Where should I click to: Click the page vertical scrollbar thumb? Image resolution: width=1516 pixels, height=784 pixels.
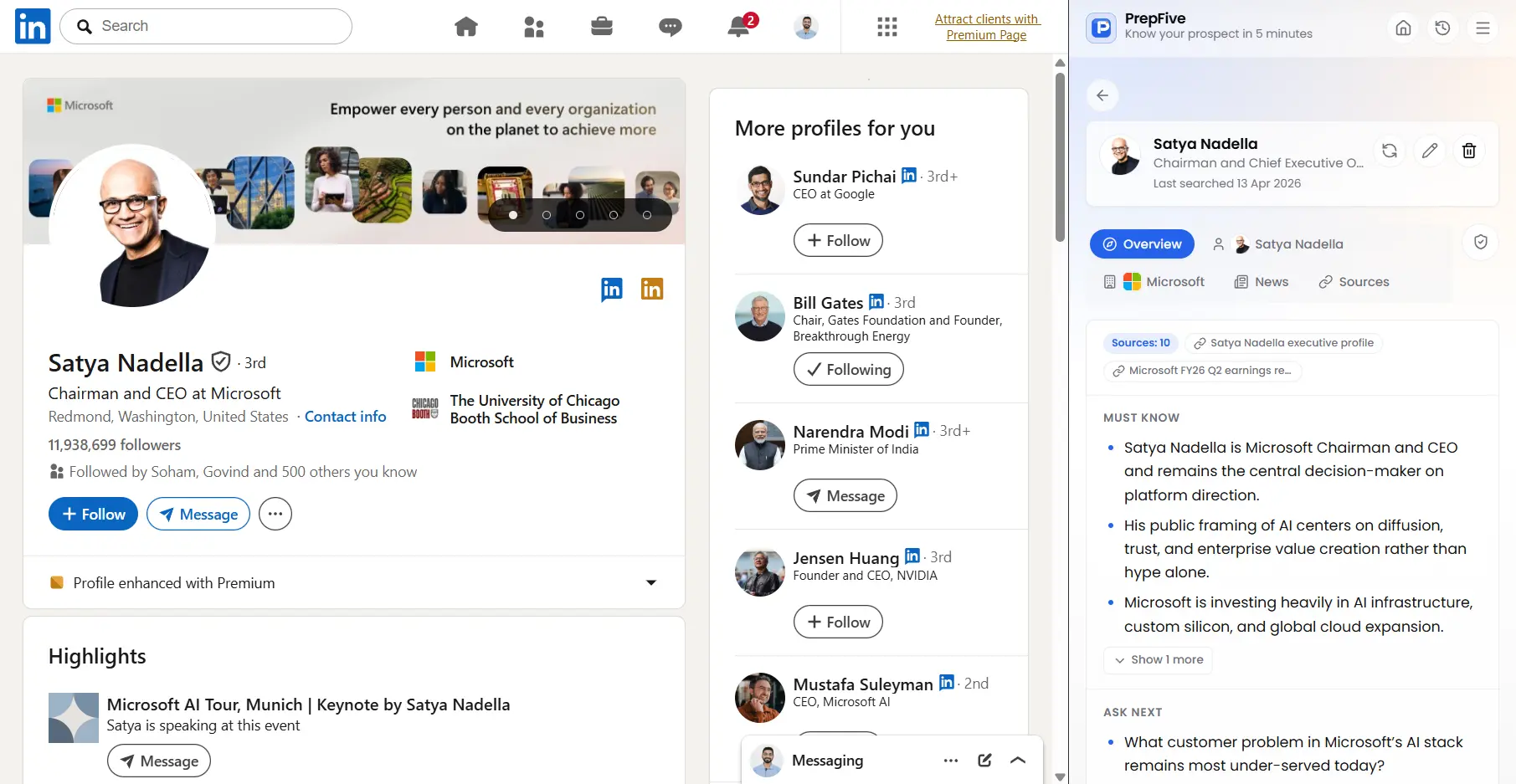pyautogui.click(x=1060, y=157)
